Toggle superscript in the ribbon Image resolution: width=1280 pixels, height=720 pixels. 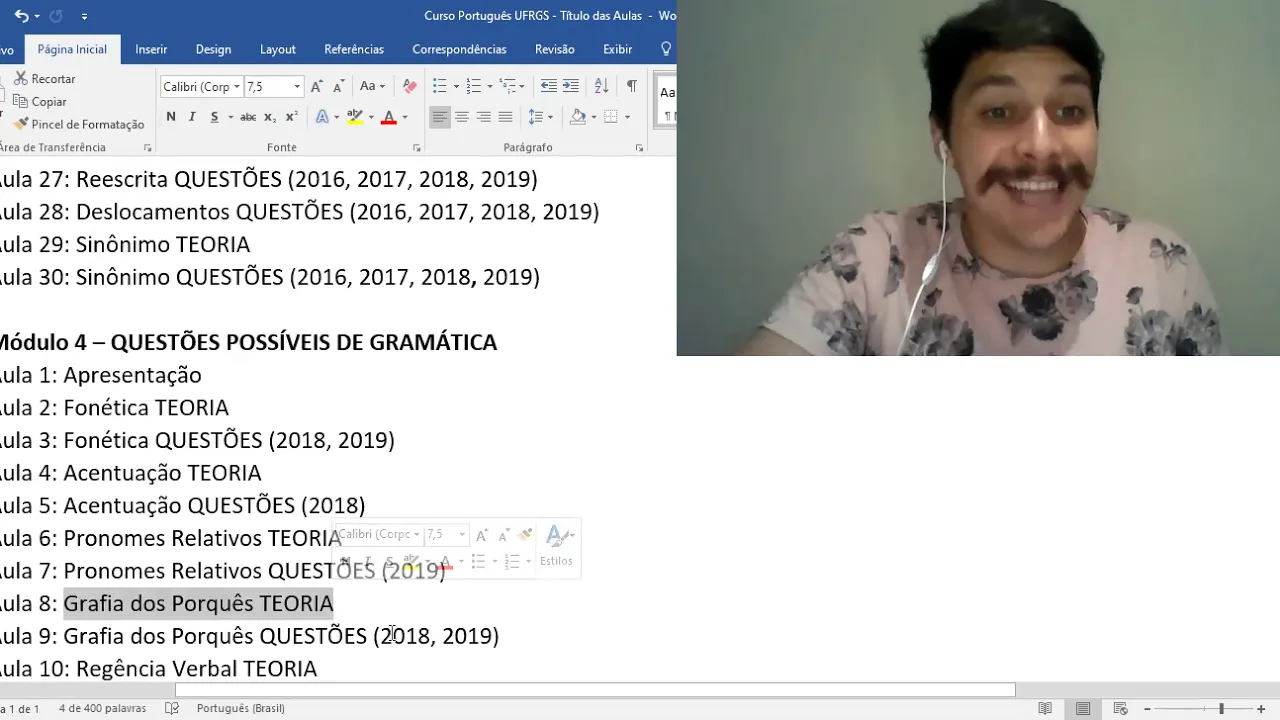(291, 117)
